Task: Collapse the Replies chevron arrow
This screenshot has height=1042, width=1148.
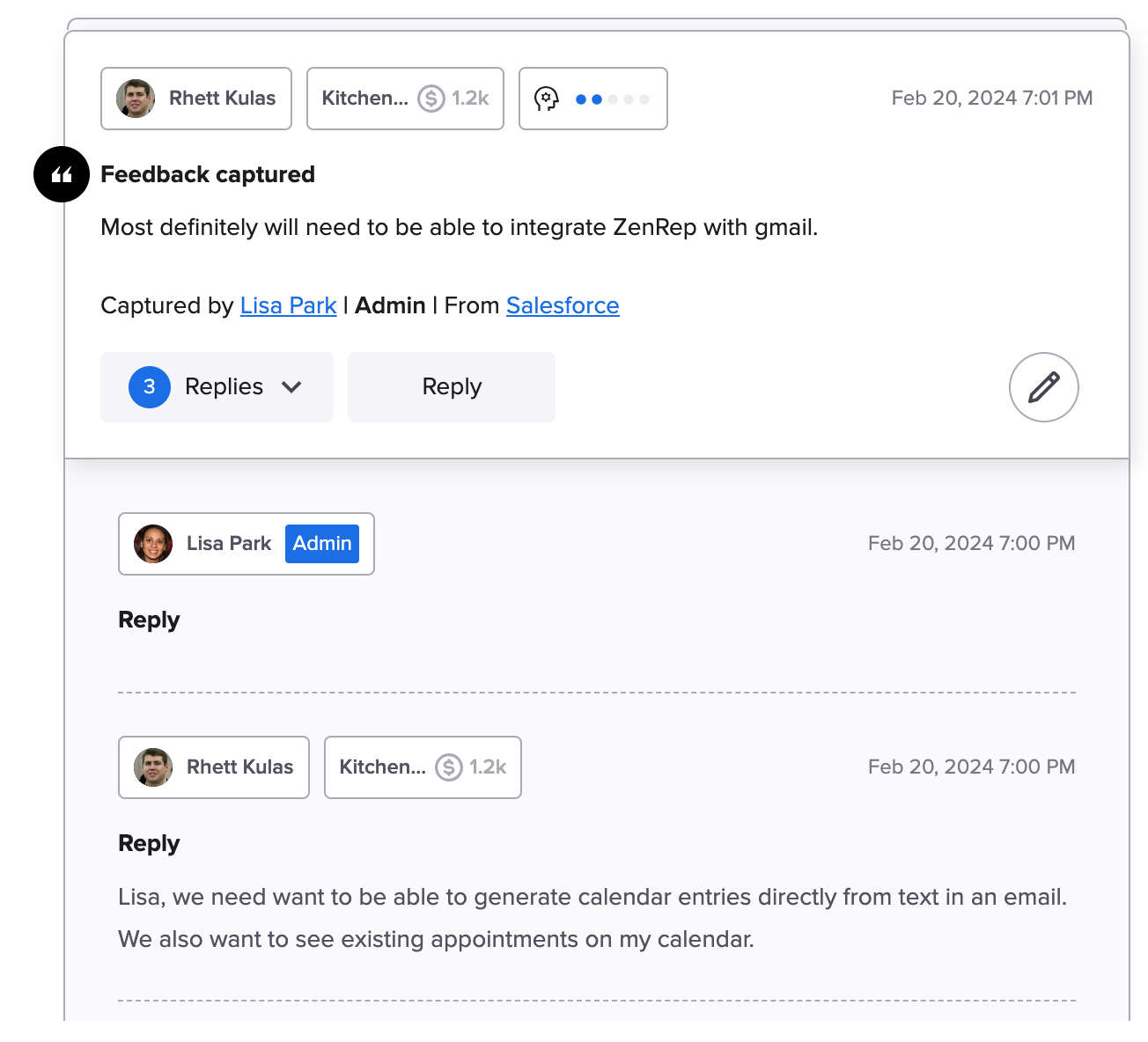Action: pyautogui.click(x=291, y=387)
